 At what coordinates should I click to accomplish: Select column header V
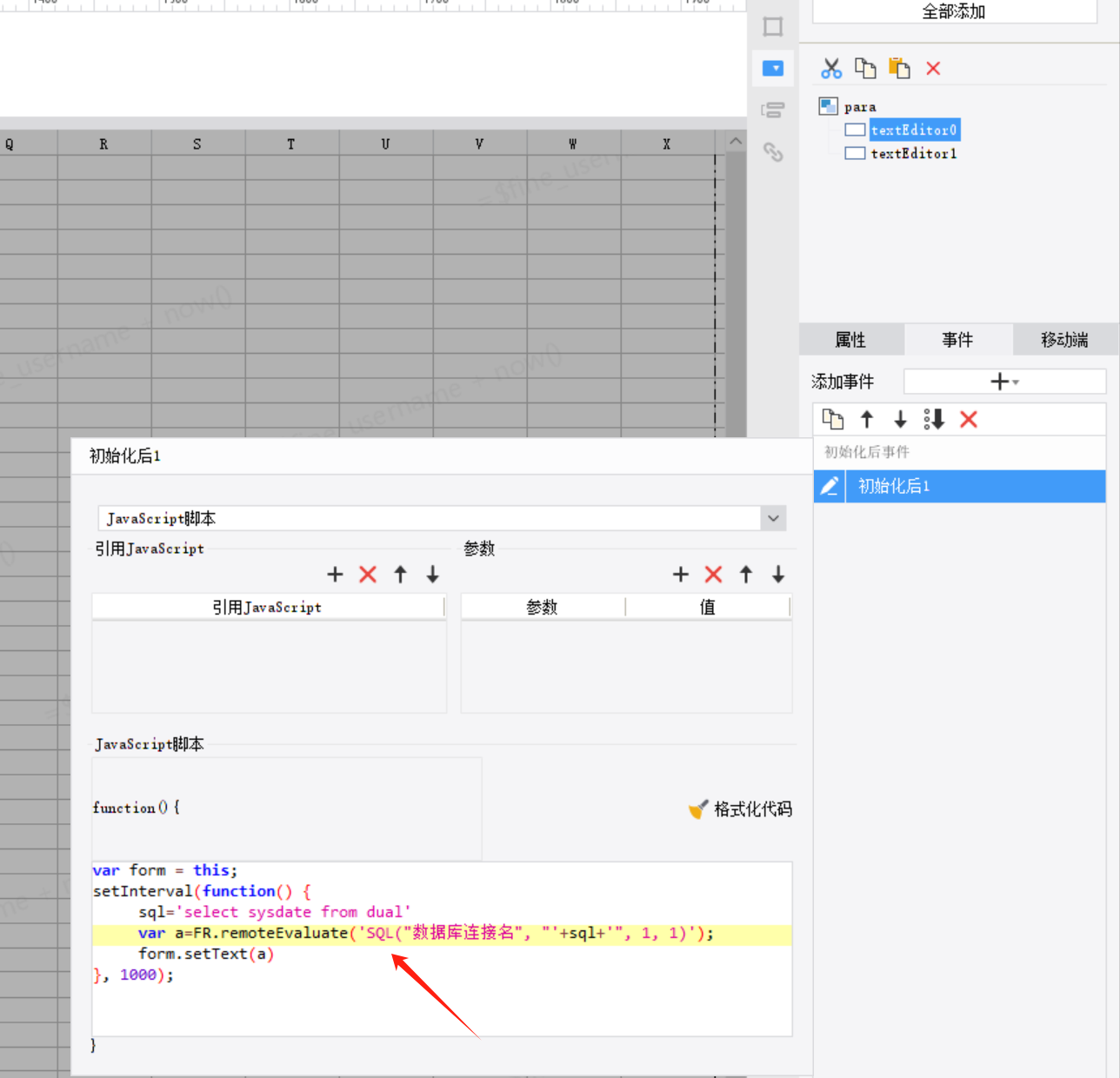[480, 144]
